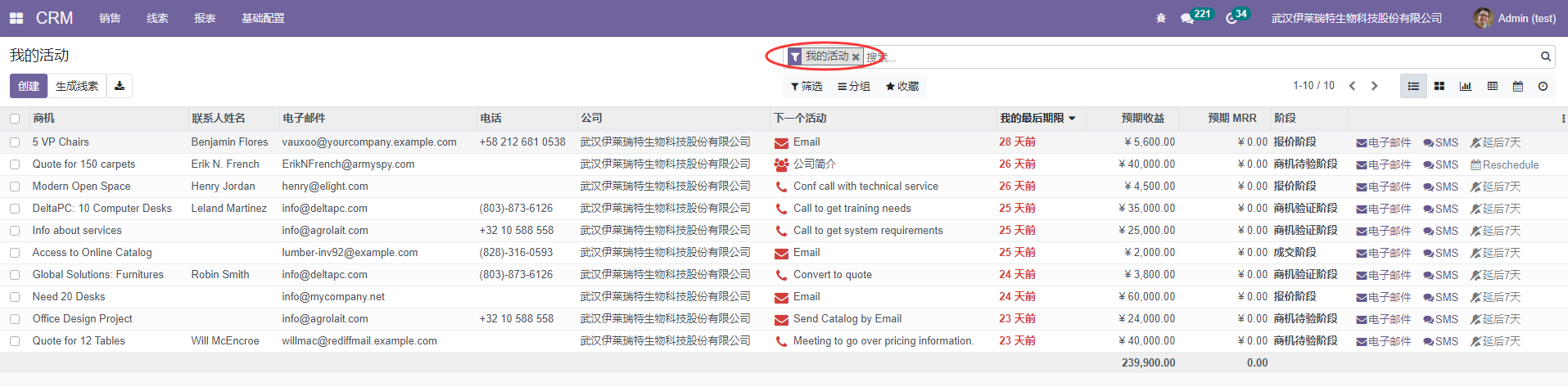Open the conversations icon with 221 badge
This screenshot has height=387, width=1568.
(x=1187, y=18)
